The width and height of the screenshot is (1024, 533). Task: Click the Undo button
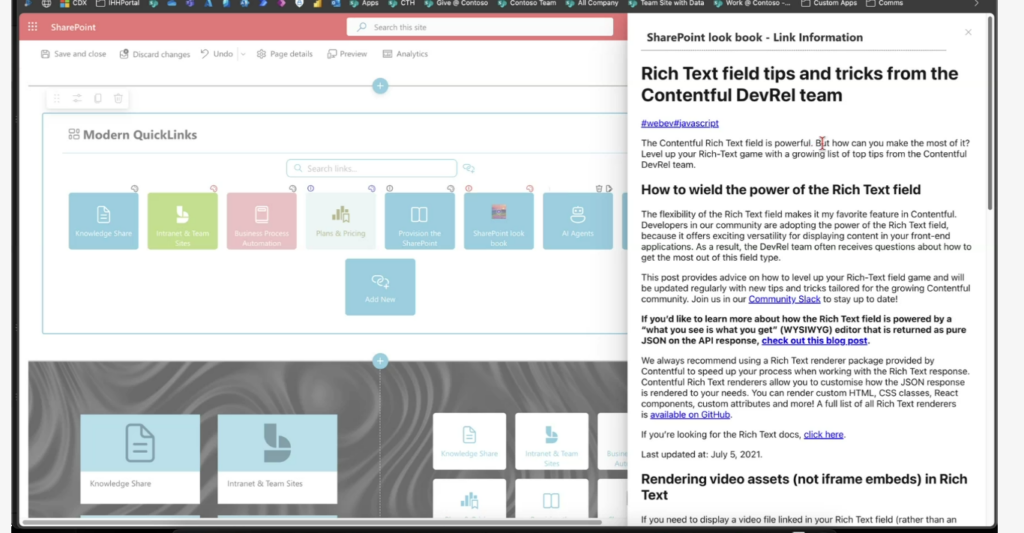(x=217, y=54)
